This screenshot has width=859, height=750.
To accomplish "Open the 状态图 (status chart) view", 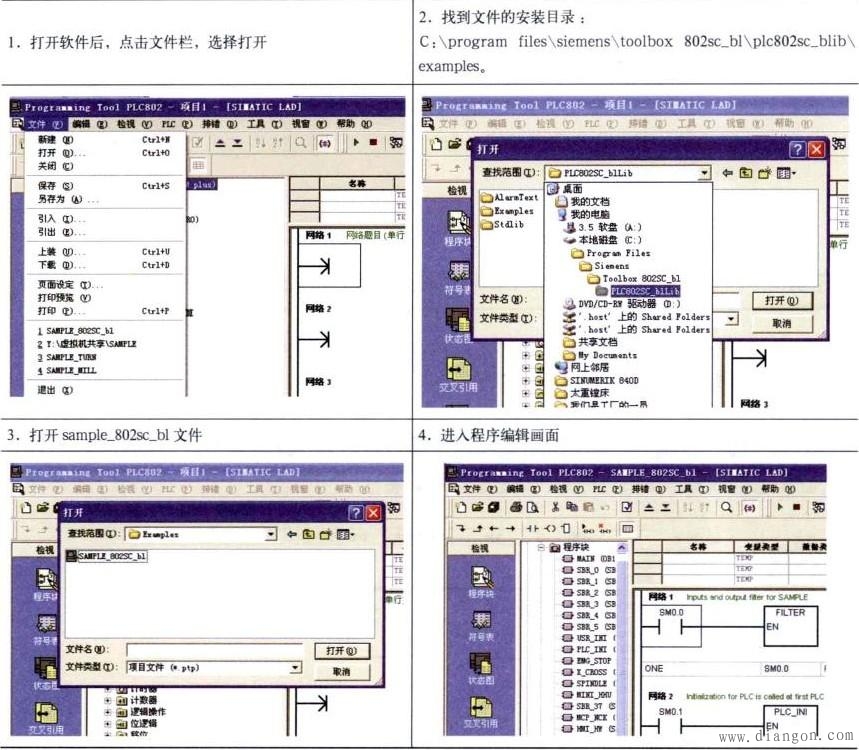I will tap(481, 662).
